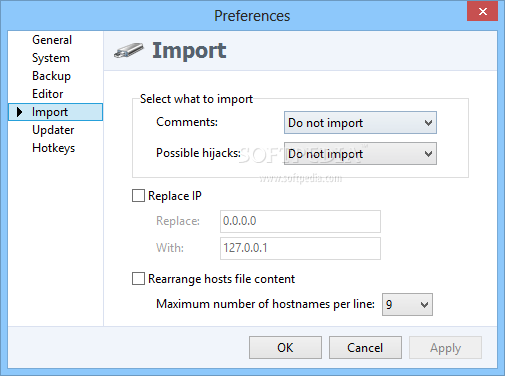Expand the Possible hijacks dropdown
Viewport: 505px width, 376px height.
(360, 154)
